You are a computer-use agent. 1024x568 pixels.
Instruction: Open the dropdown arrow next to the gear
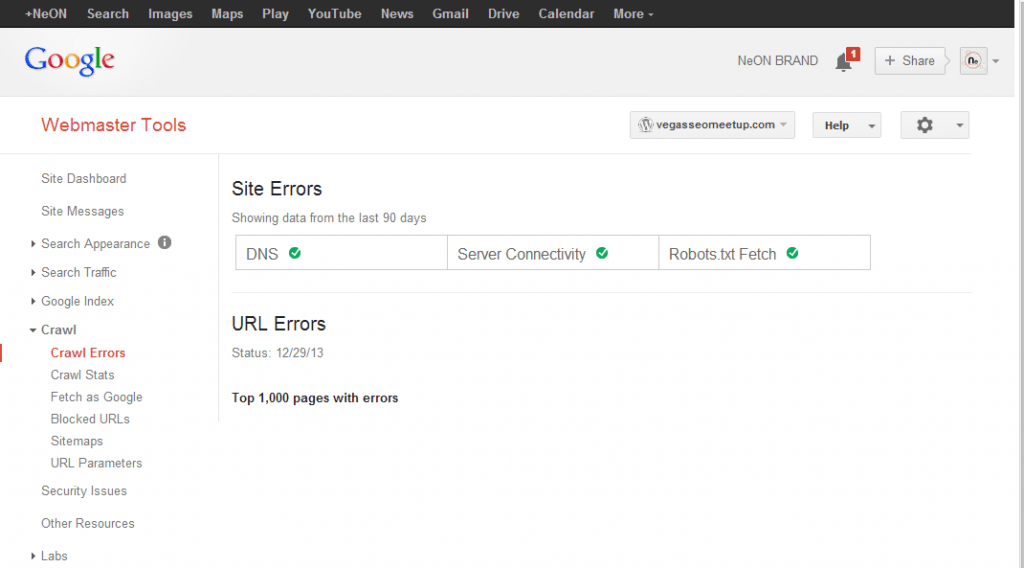pos(959,125)
